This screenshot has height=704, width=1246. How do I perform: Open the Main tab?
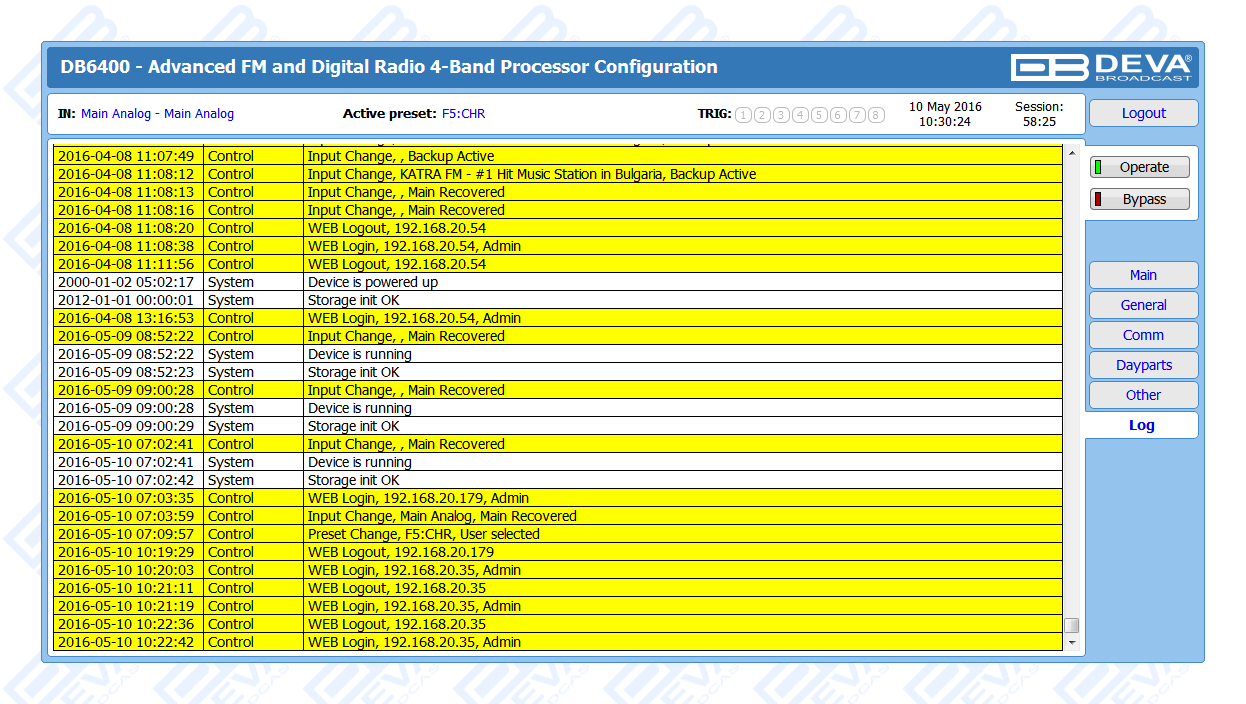[1143, 275]
